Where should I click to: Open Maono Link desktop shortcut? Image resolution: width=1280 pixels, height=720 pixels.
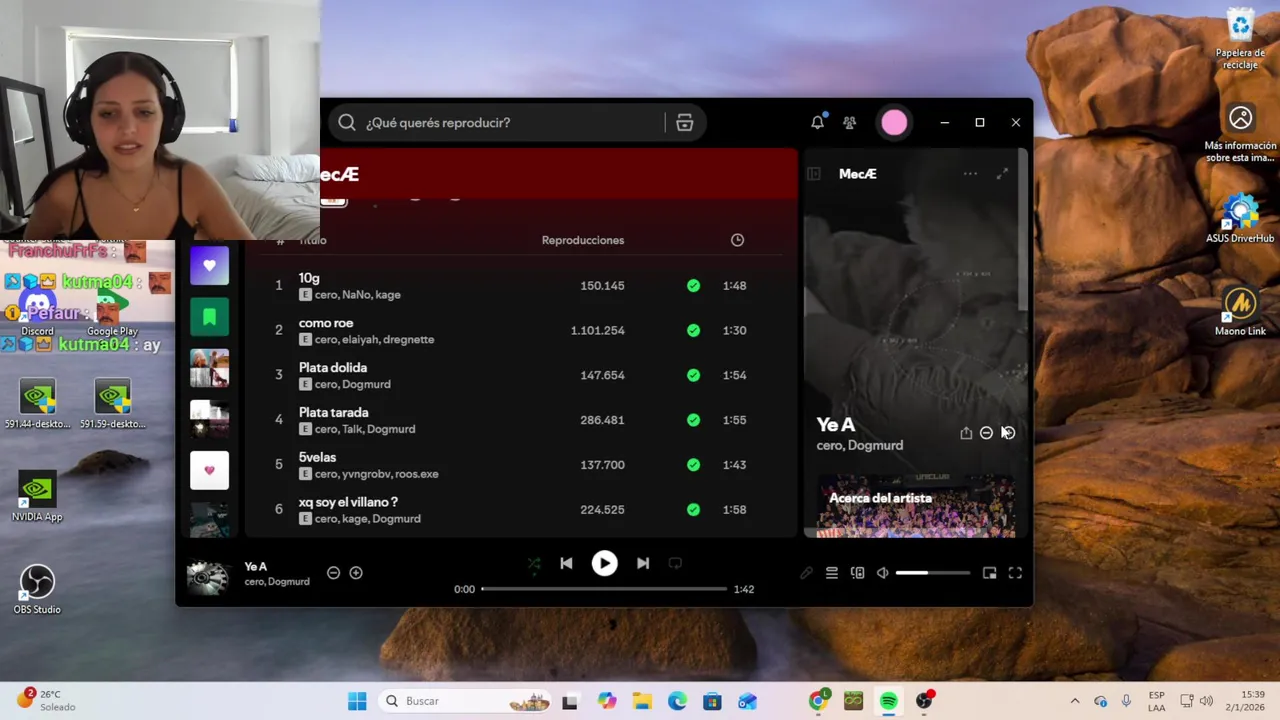pos(1240,311)
